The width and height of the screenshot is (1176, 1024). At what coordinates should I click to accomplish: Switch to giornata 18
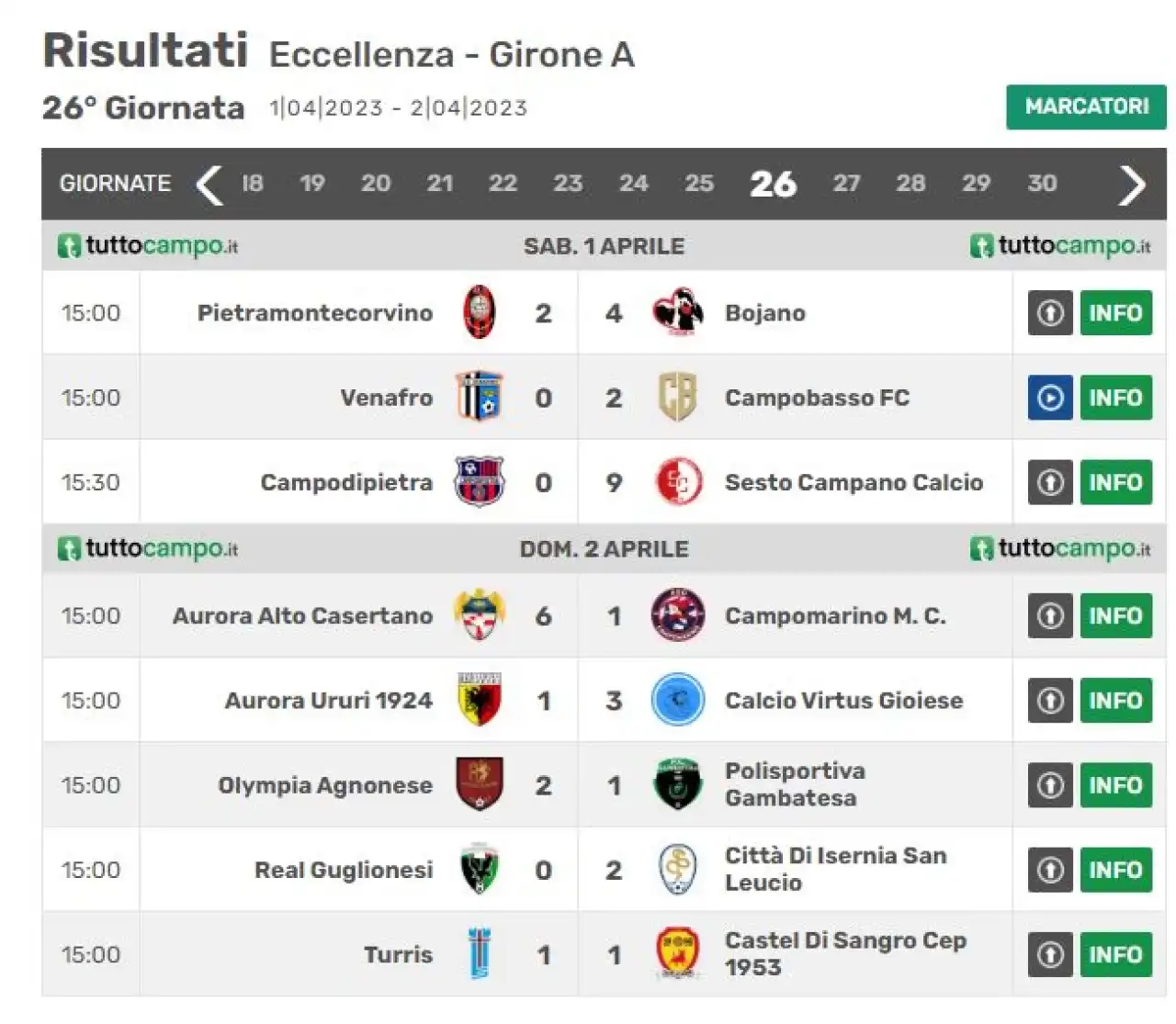253,184
